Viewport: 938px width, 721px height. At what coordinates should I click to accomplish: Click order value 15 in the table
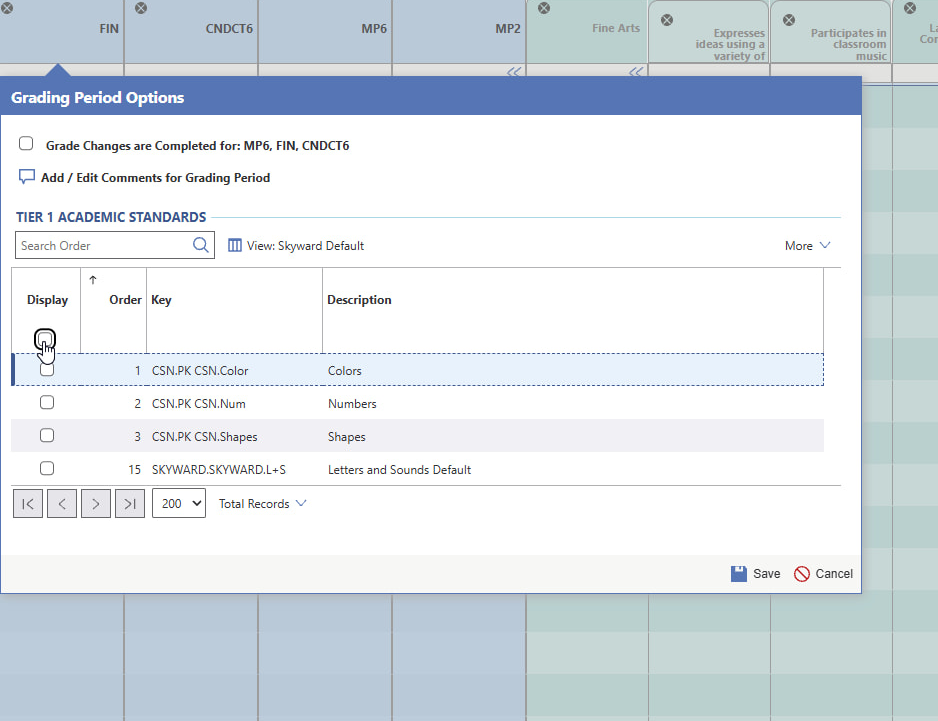135,469
